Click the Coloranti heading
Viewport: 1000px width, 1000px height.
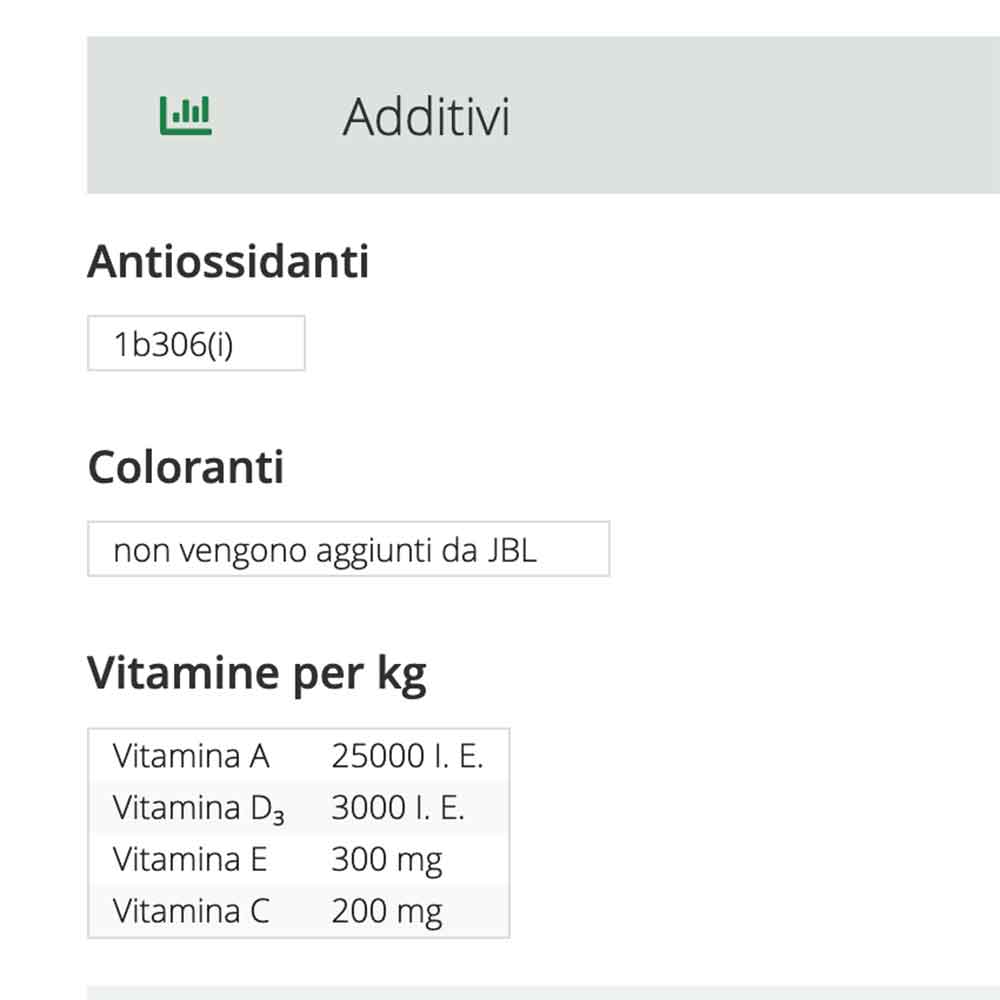tap(187, 466)
